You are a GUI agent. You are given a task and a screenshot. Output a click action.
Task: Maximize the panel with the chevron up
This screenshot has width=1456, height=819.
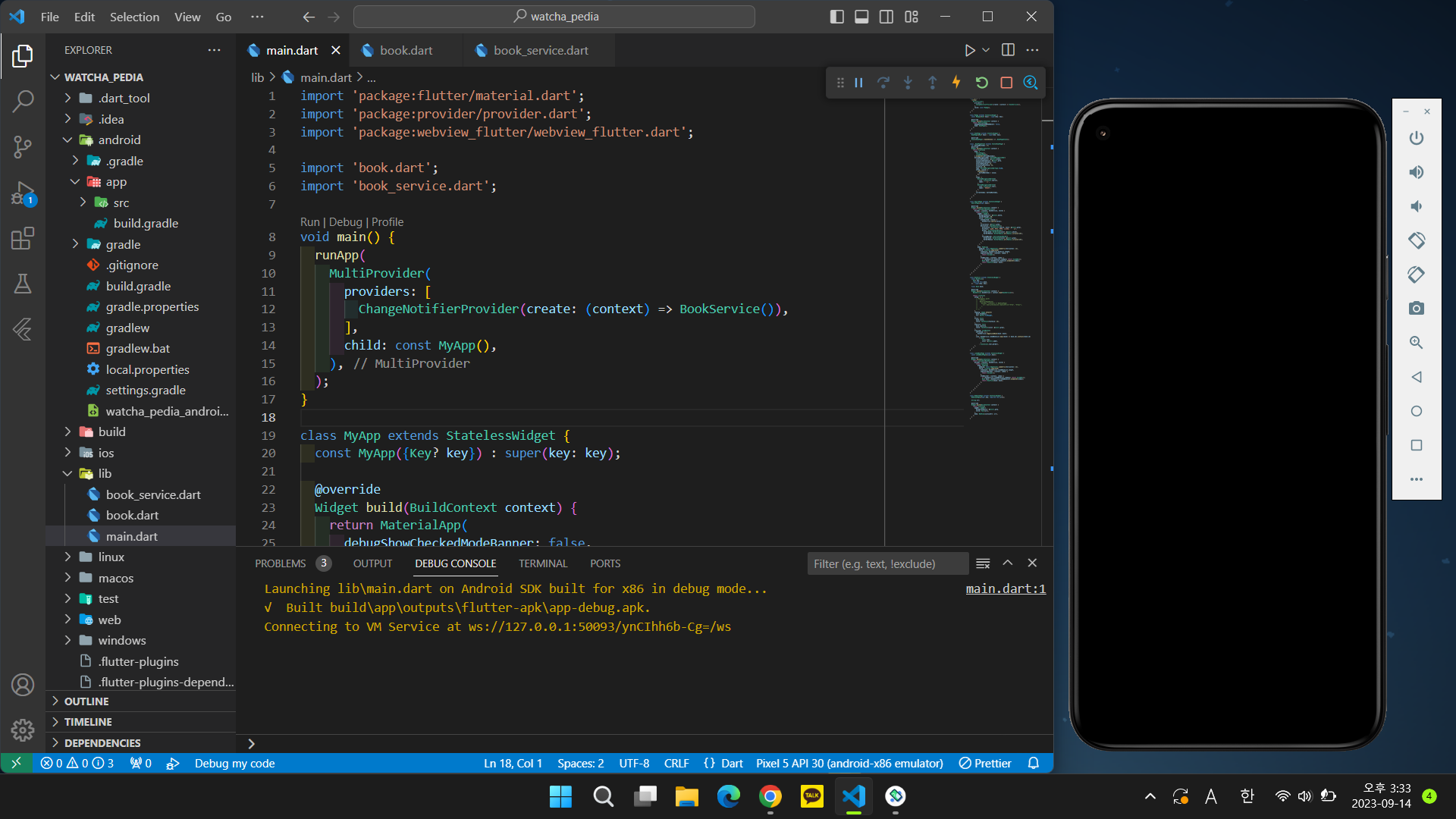(x=1008, y=563)
